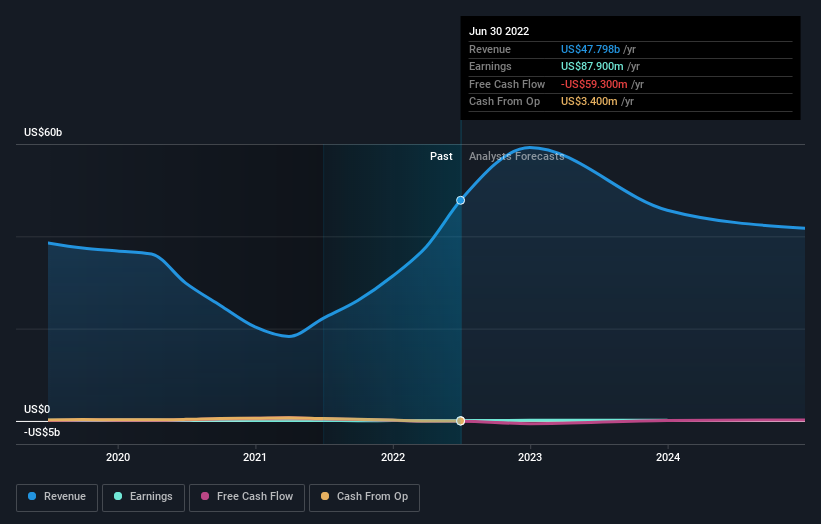The height and width of the screenshot is (524, 821).
Task: Click the revenue data point at Jun 2022
Action: 460,200
